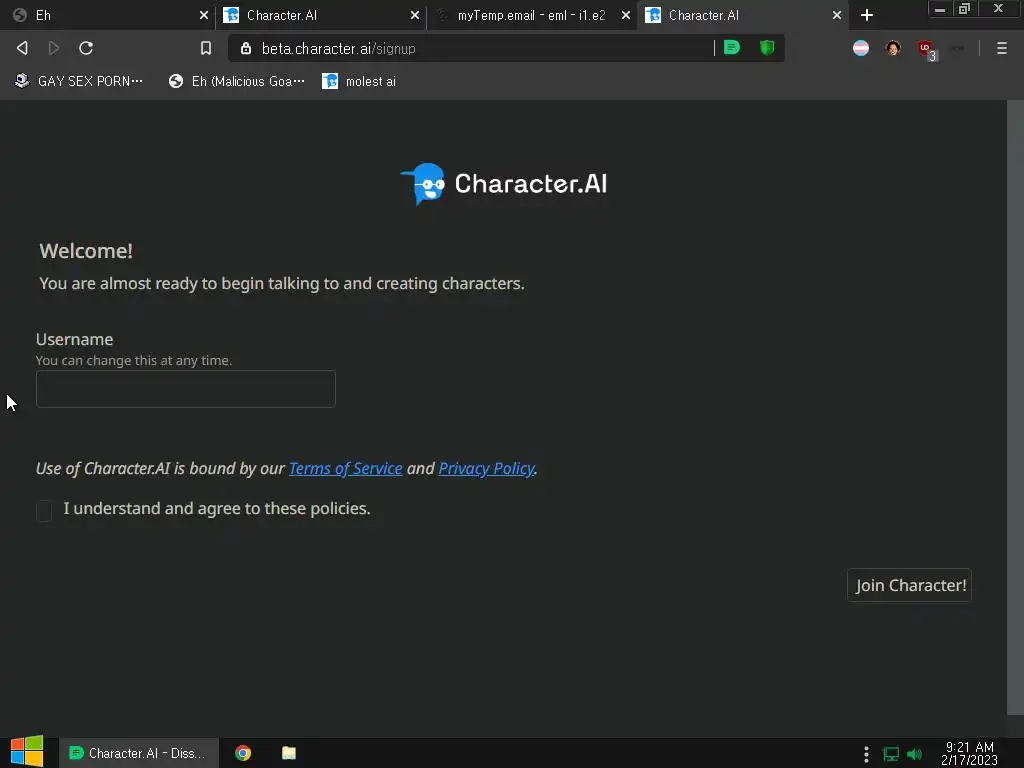This screenshot has width=1024, height=768.
Task: Click the pink and blue striped extension icon
Action: click(861, 48)
